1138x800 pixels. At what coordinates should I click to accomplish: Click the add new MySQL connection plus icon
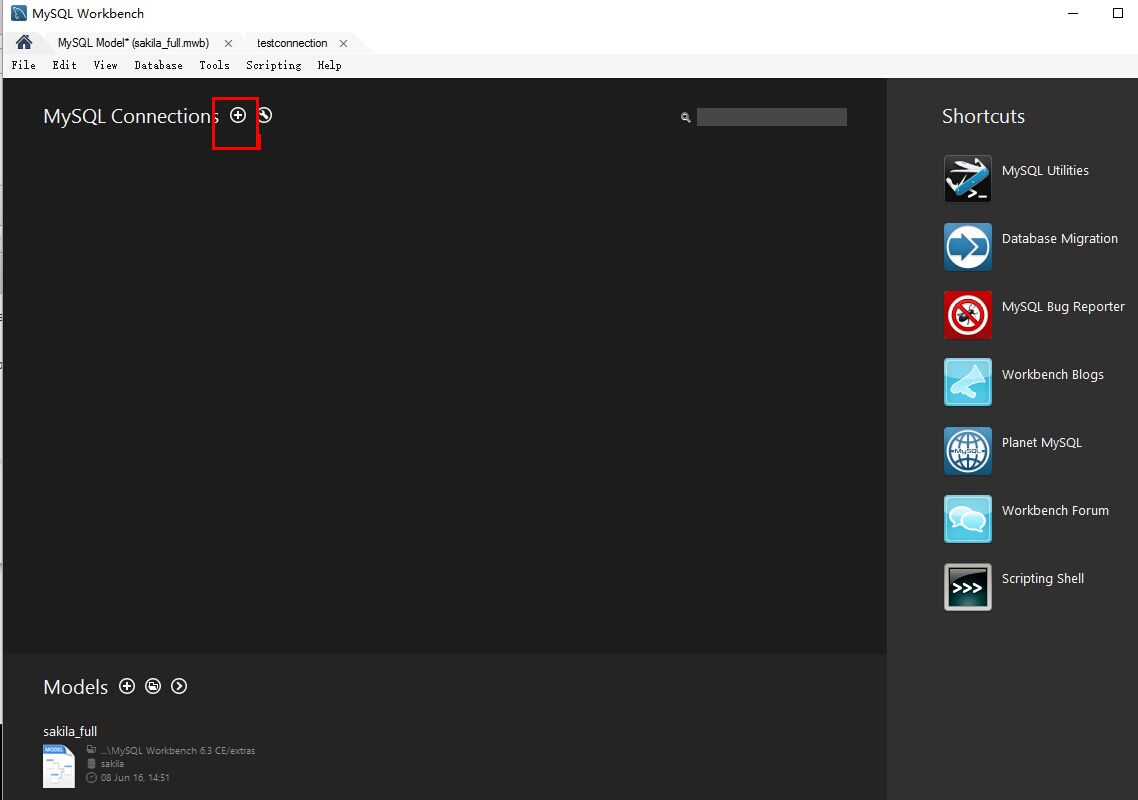(238, 115)
